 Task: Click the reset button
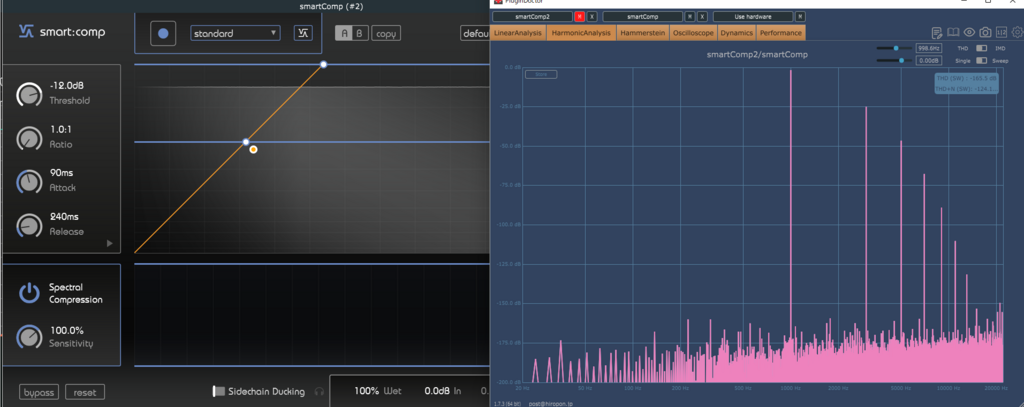[x=85, y=393]
